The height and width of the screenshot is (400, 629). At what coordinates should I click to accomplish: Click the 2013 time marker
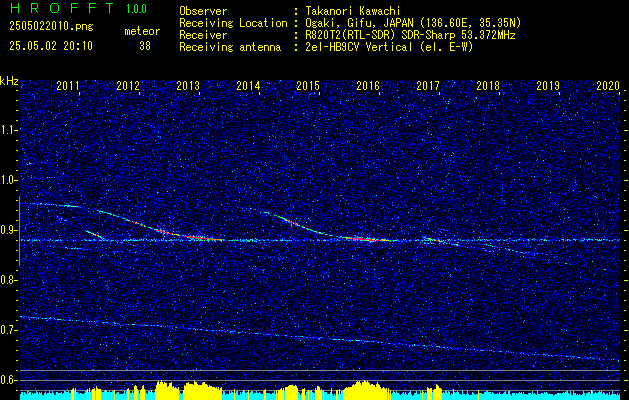[188, 85]
